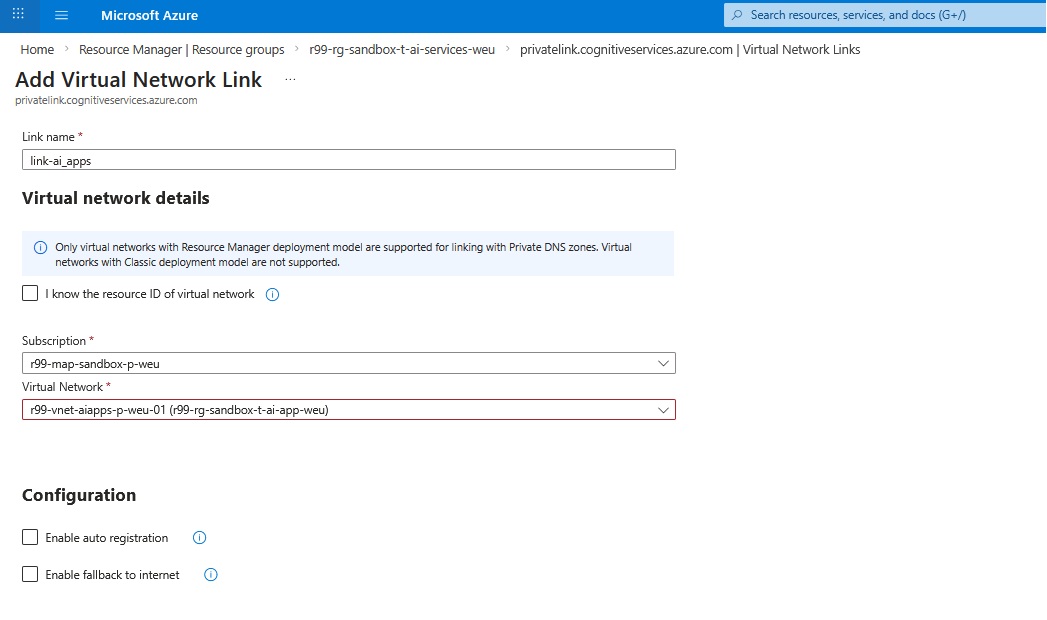The height and width of the screenshot is (620, 1047).
Task: Open the hamburger portal menu
Action: pyautogui.click(x=61, y=15)
